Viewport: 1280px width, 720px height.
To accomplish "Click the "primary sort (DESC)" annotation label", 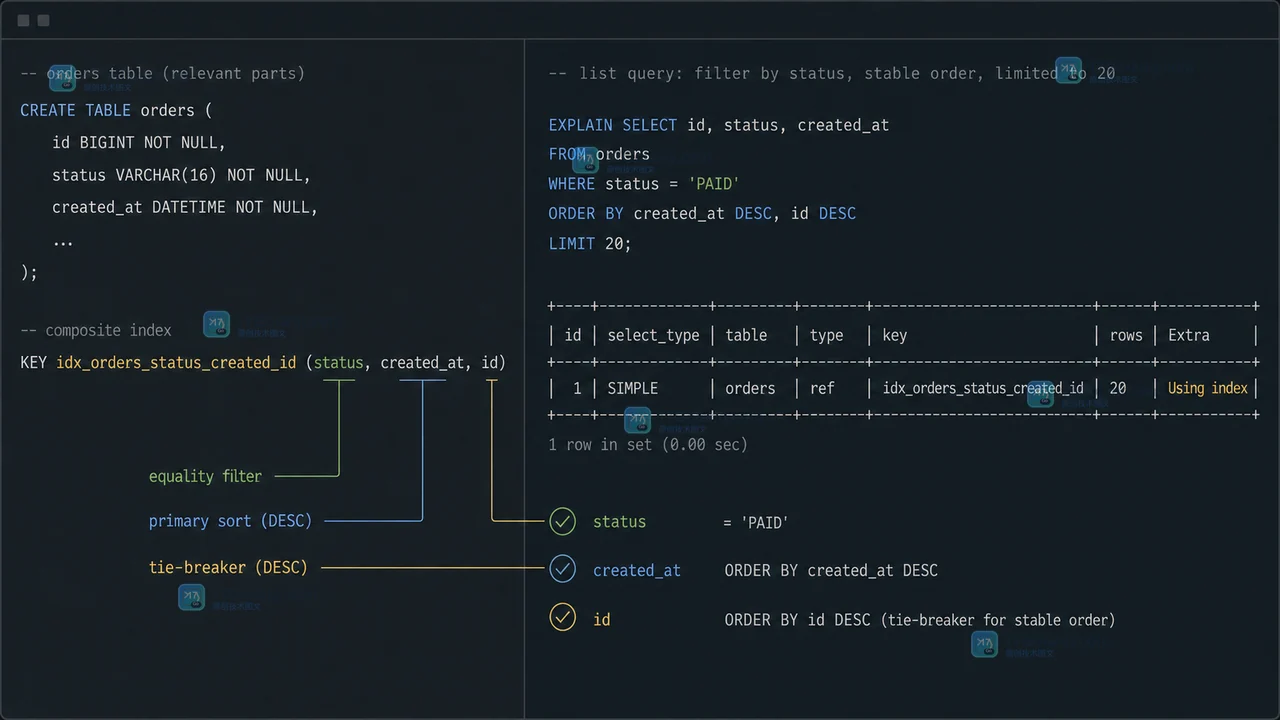I will (230, 521).
